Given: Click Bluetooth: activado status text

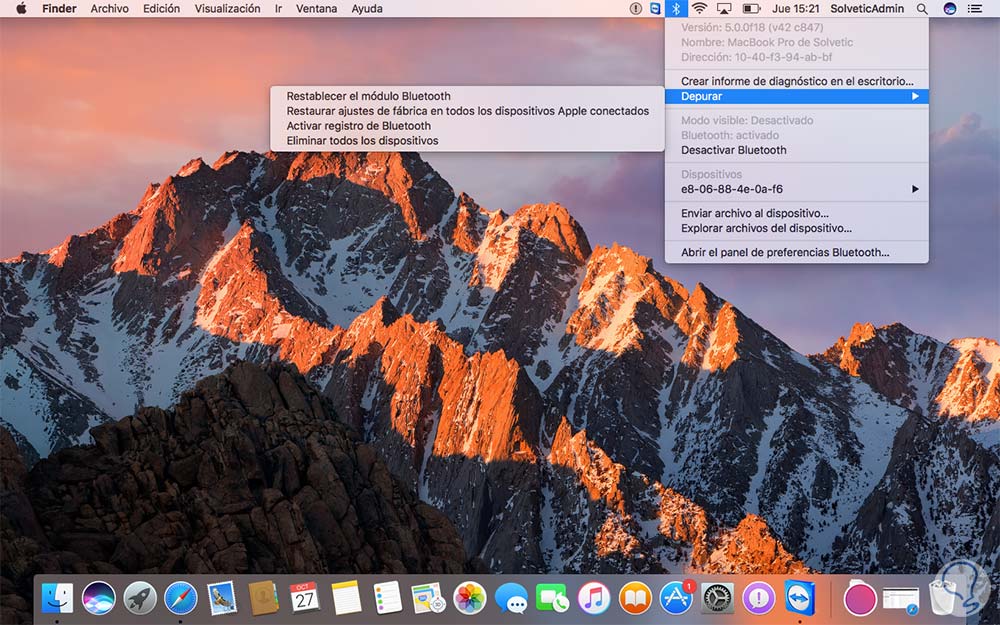Looking at the screenshot, I should (x=730, y=135).
